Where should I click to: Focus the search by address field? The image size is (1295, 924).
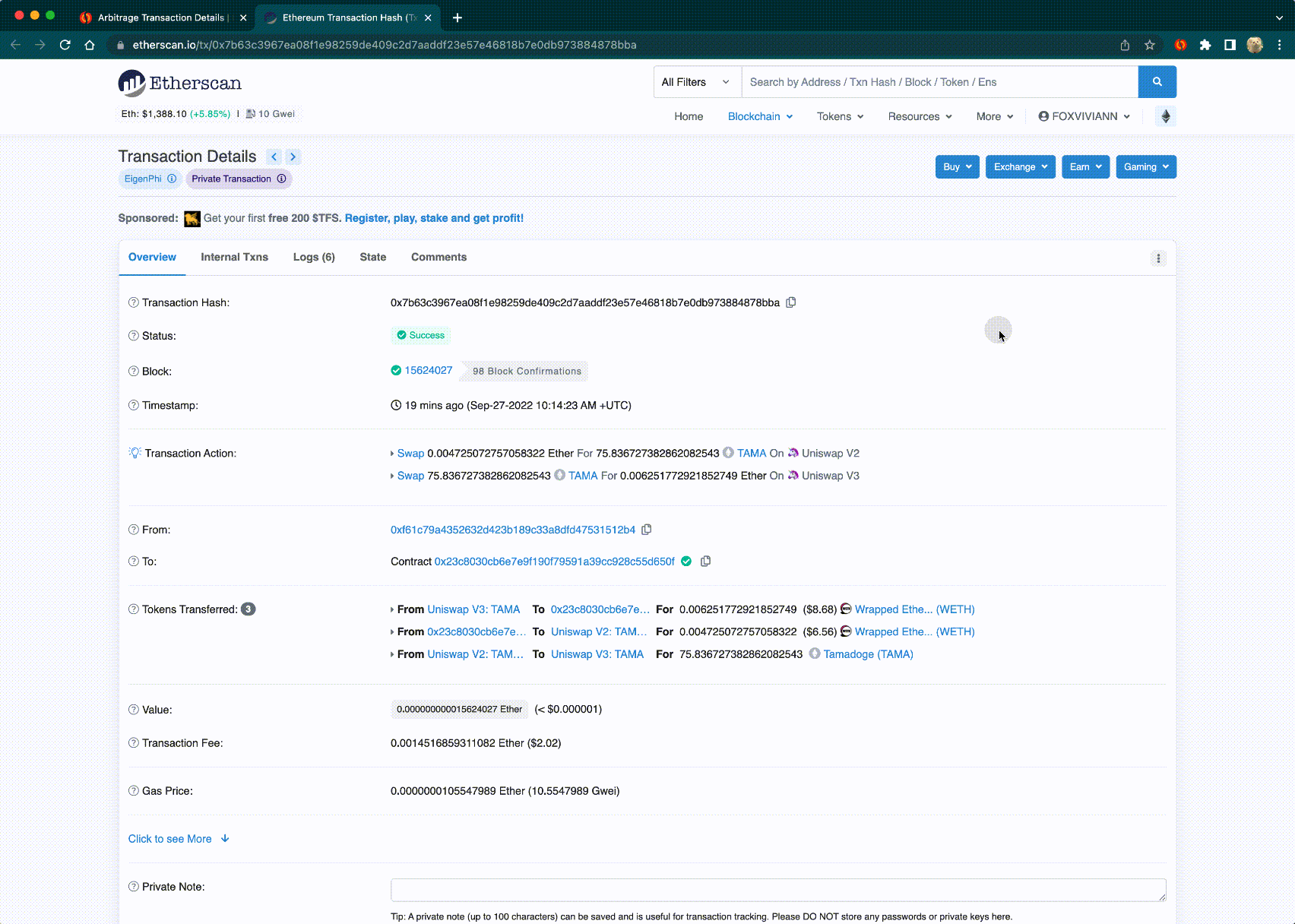[x=939, y=82]
